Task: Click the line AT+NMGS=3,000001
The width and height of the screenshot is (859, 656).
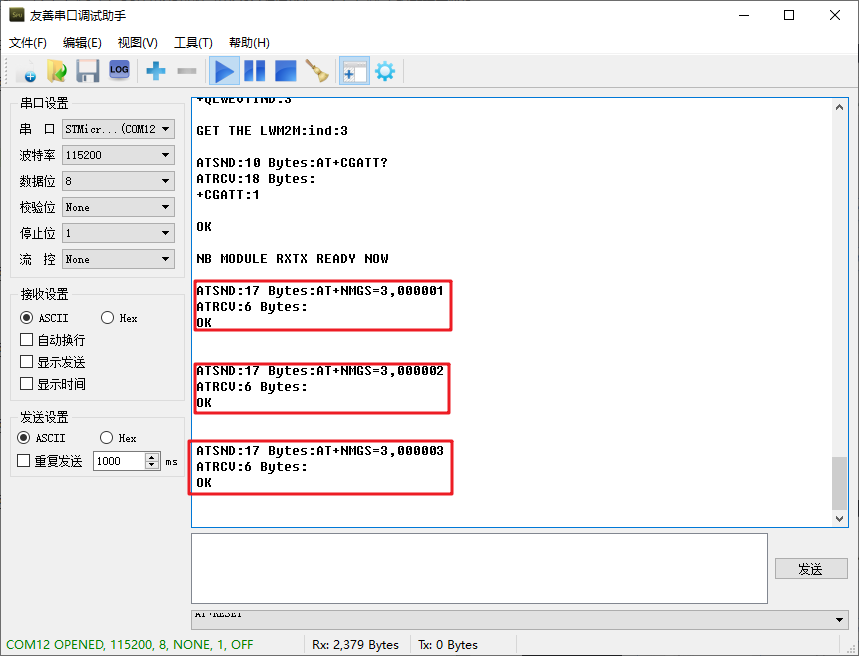Action: (x=320, y=290)
